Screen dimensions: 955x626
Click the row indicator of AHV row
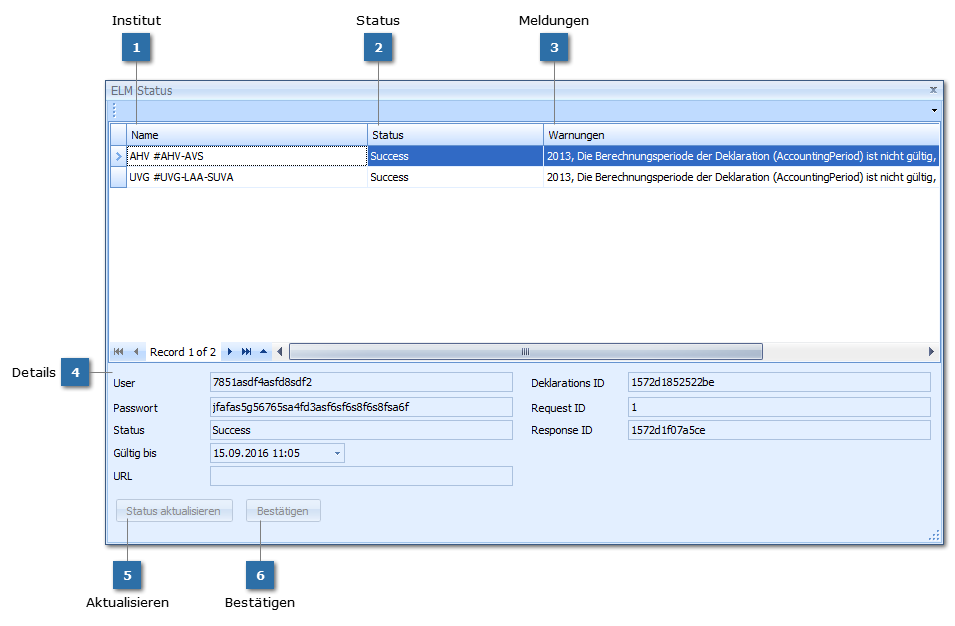click(118, 157)
